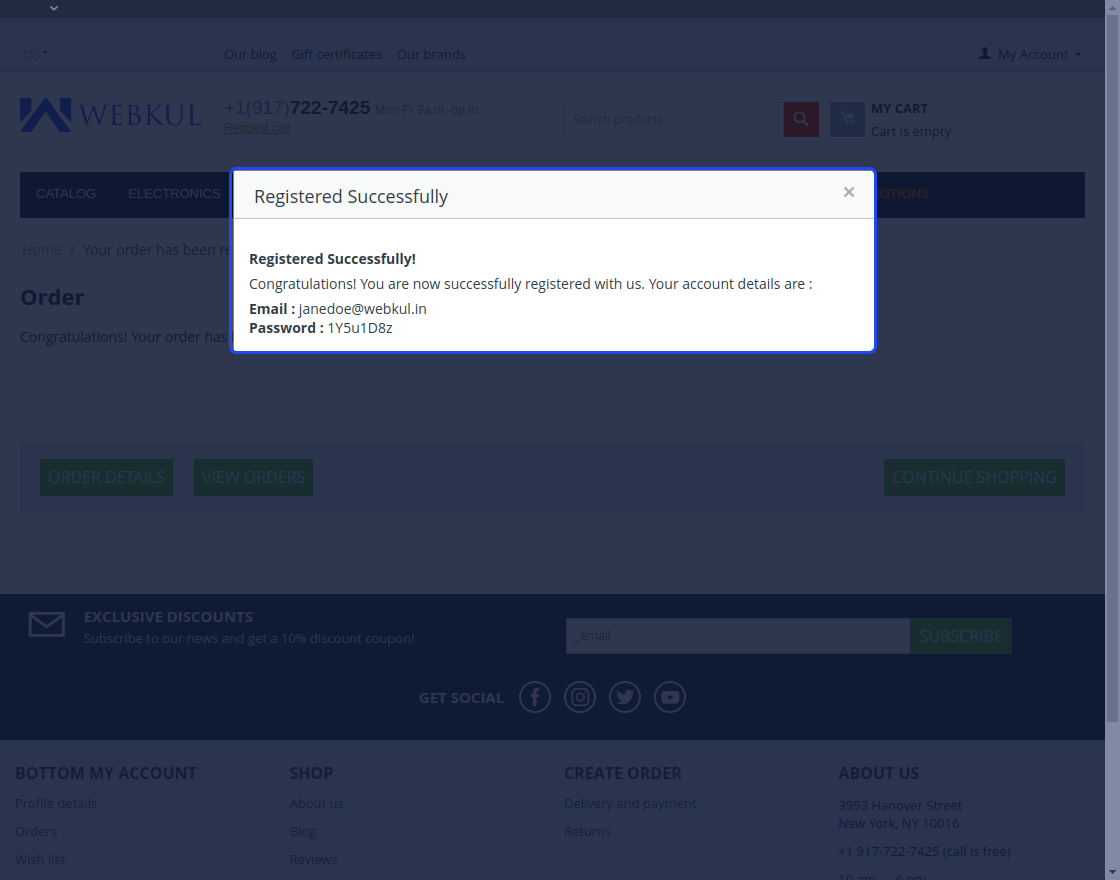Open the Our blog link

[x=250, y=54]
